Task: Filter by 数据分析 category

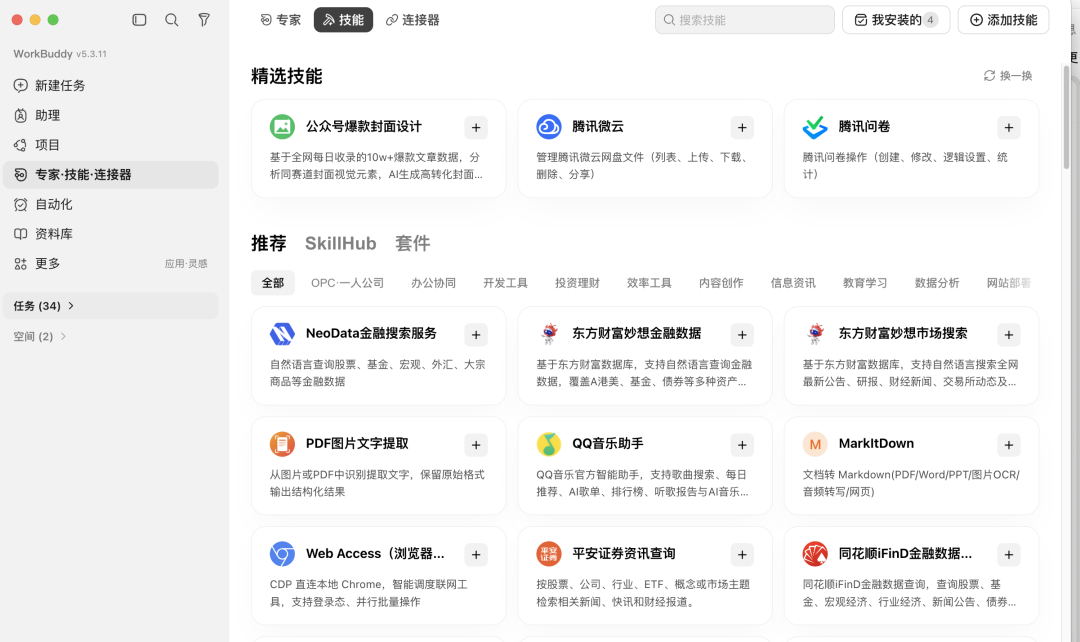Action: [937, 283]
